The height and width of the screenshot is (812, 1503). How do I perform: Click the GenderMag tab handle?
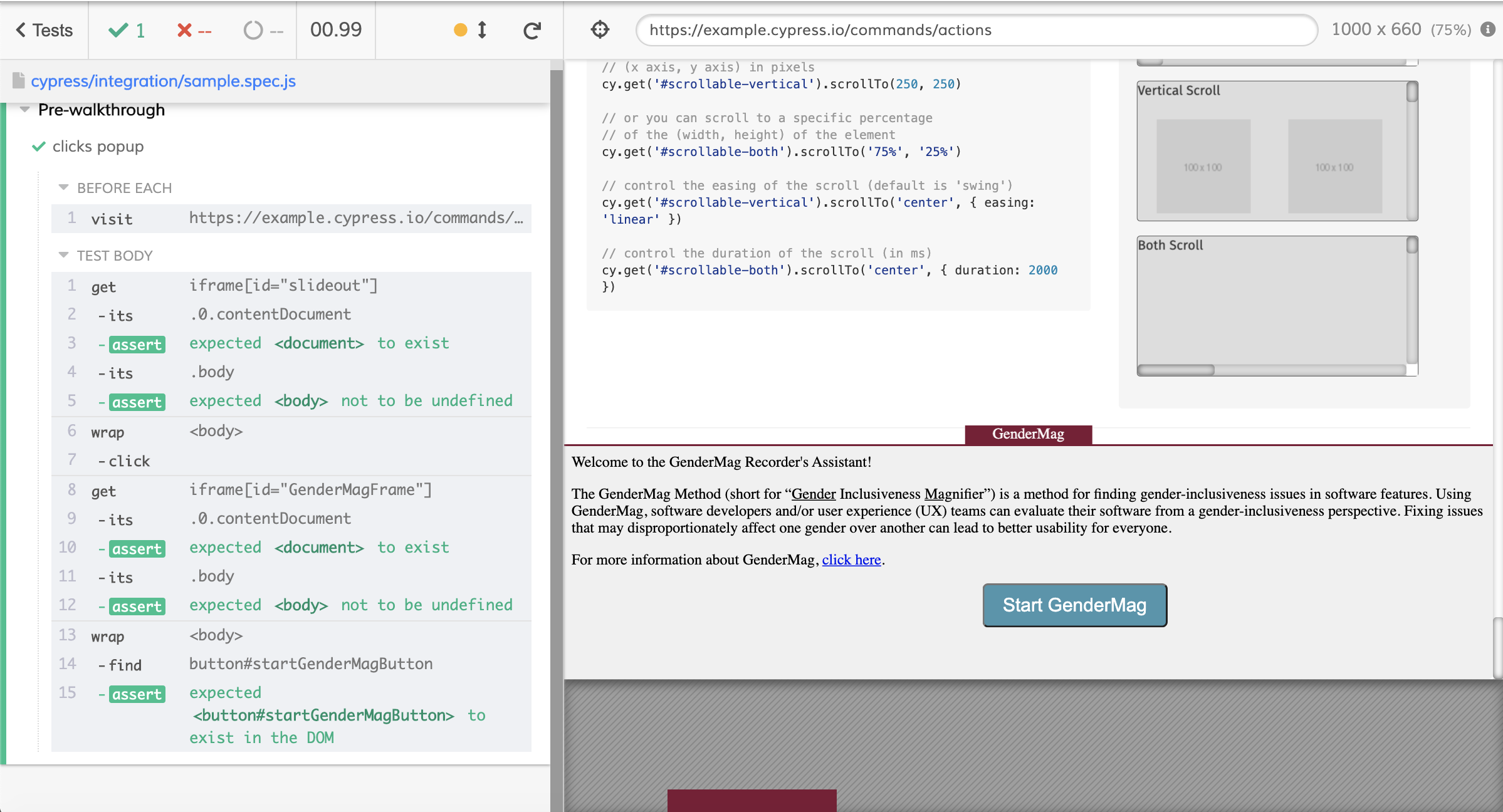1028,434
